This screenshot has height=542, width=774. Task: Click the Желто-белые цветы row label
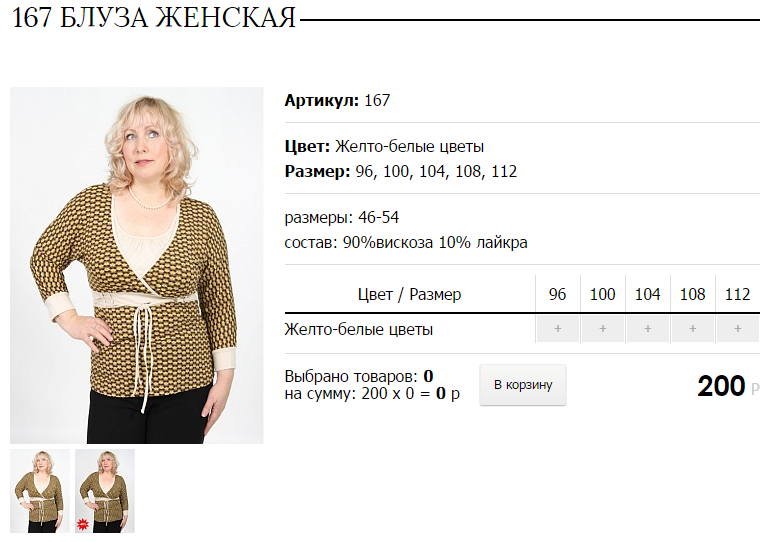(x=359, y=329)
